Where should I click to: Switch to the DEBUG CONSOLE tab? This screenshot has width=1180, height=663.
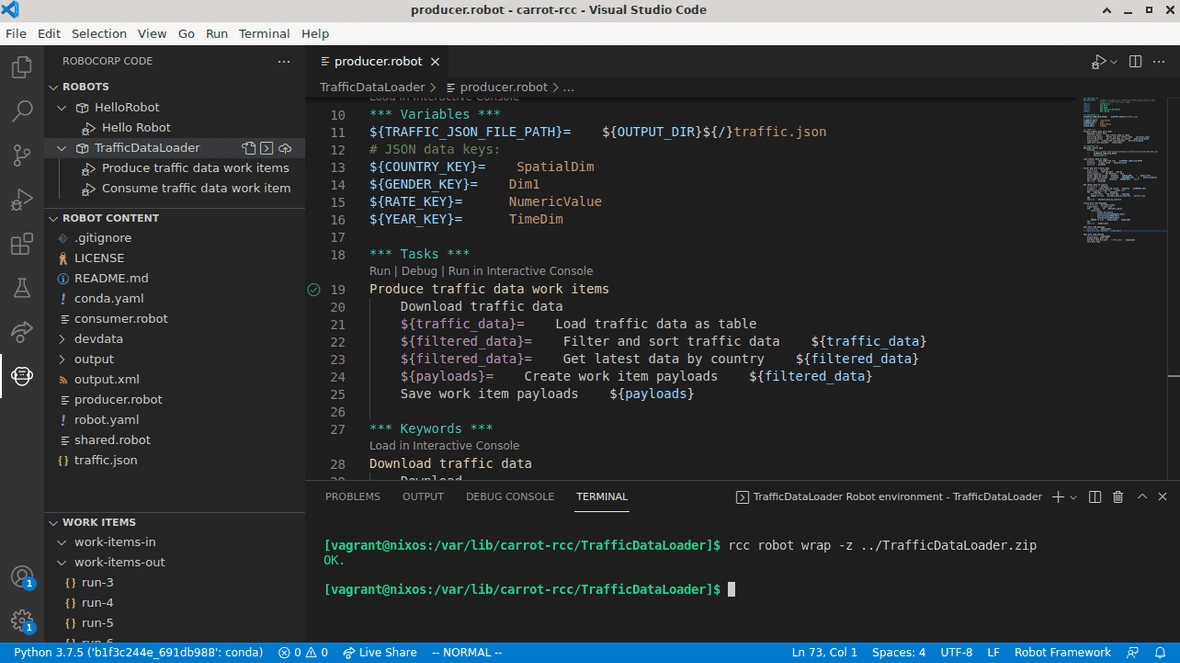510,496
